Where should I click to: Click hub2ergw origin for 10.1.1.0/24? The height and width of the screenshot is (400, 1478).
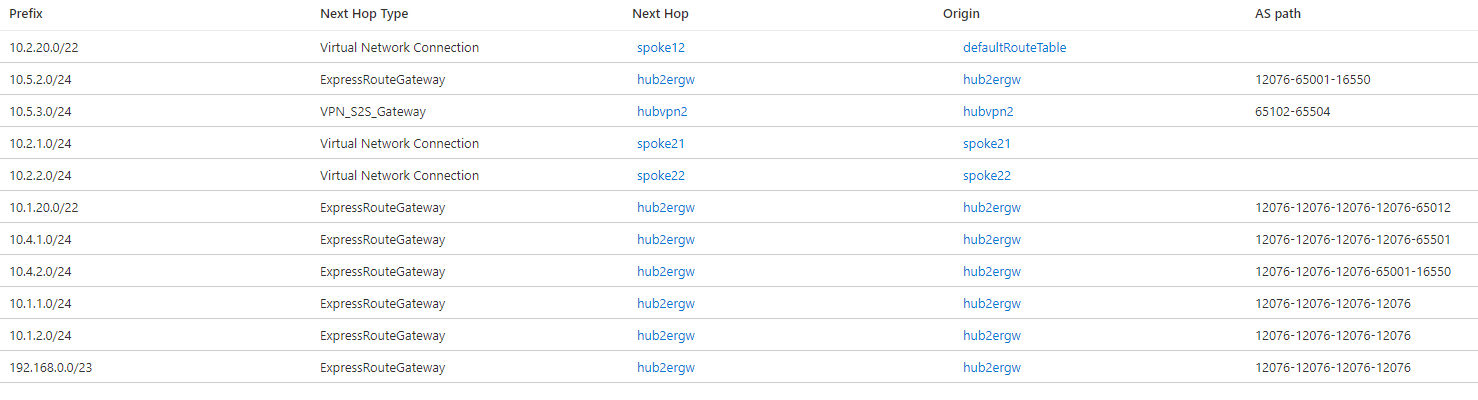(992, 303)
